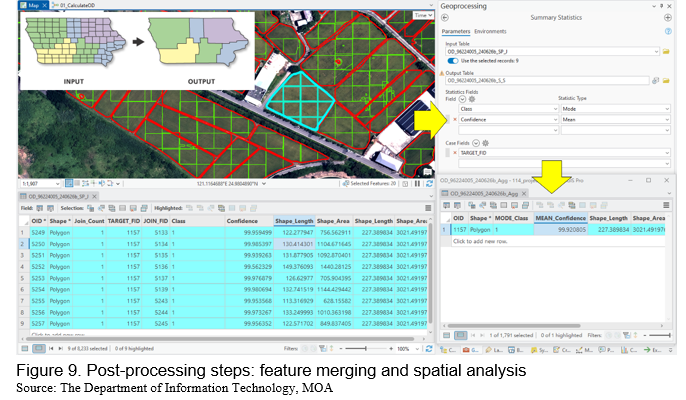Click the Statistics Fields gear settings icon
This screenshot has width=686, height=400.
(x=472, y=99)
